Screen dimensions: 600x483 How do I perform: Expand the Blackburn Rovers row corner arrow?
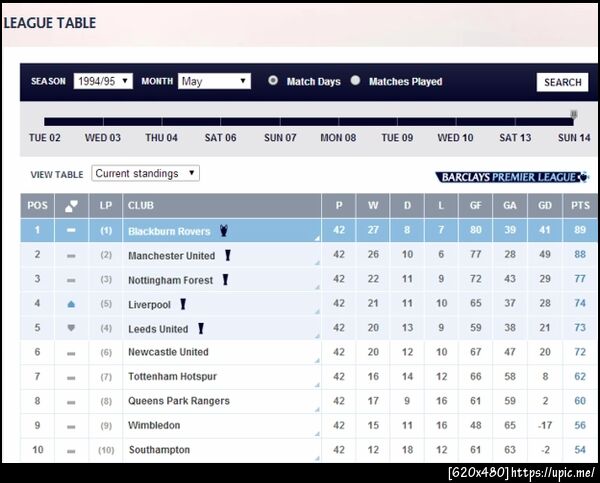click(317, 238)
